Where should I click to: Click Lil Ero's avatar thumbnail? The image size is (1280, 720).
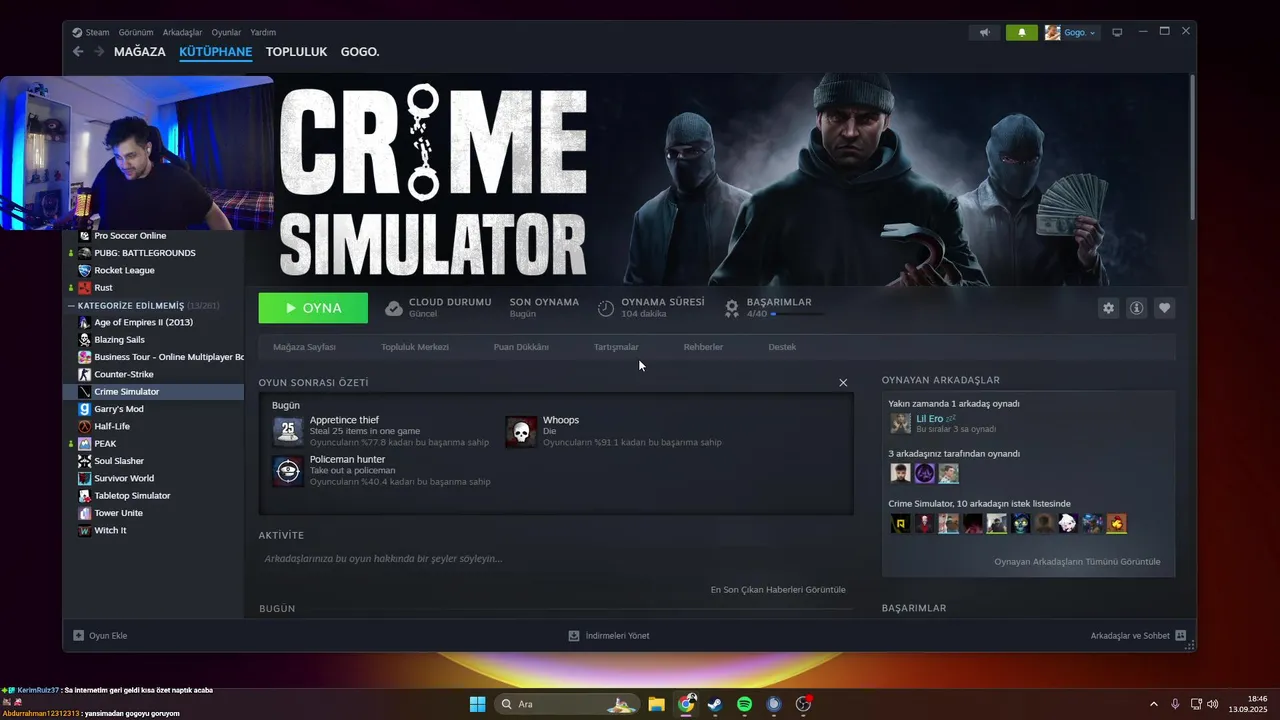(901, 423)
